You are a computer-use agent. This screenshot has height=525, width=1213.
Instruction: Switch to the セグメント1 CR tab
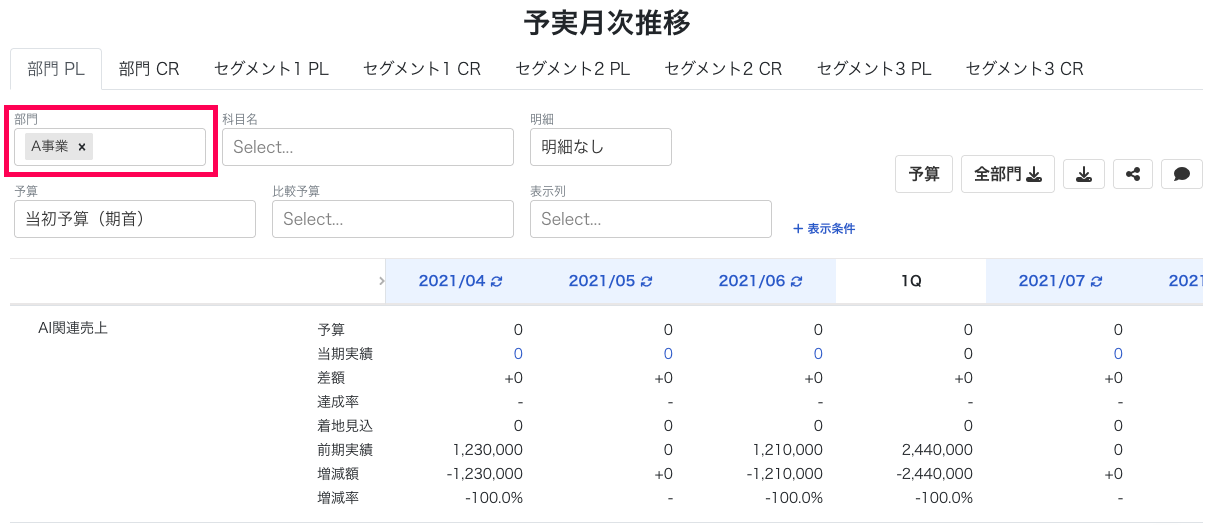click(422, 69)
